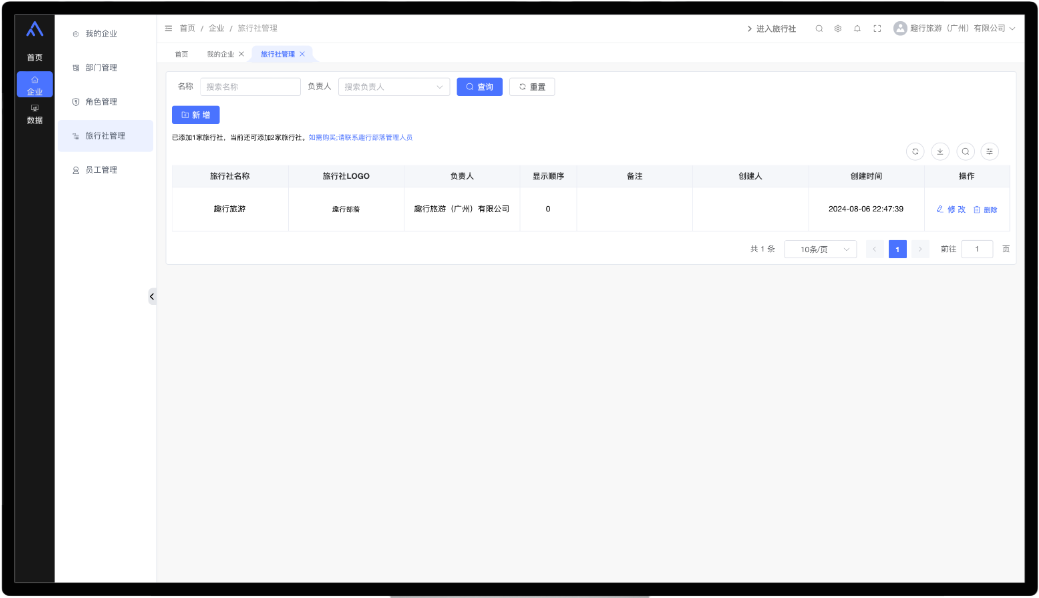Click the notification bell icon
The width and height of the screenshot is (1039, 598).
click(857, 29)
